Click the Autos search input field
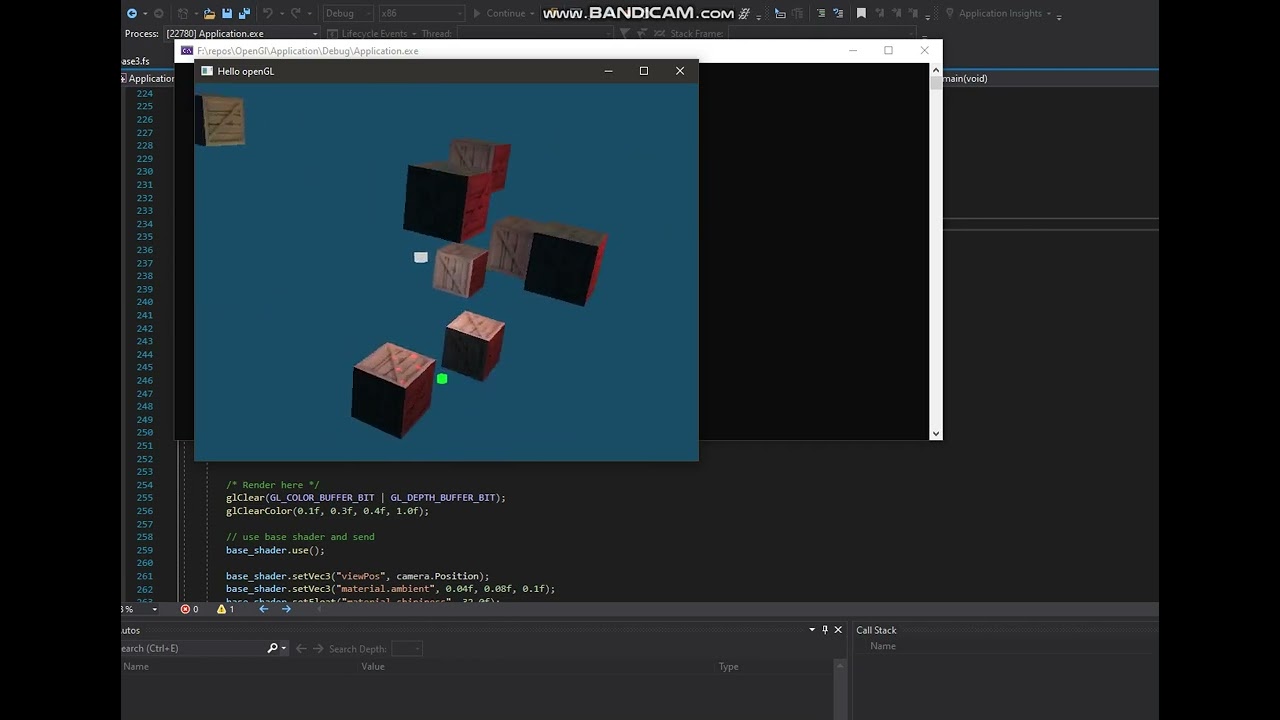Screen dimensions: 1280x720 tap(192, 648)
